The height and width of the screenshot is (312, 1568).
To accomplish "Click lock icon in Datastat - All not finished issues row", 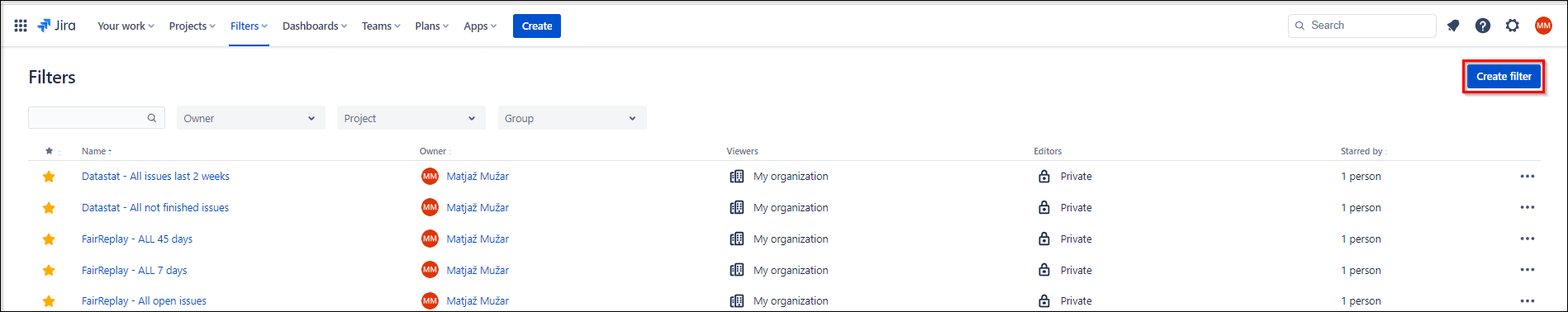I will (1044, 208).
